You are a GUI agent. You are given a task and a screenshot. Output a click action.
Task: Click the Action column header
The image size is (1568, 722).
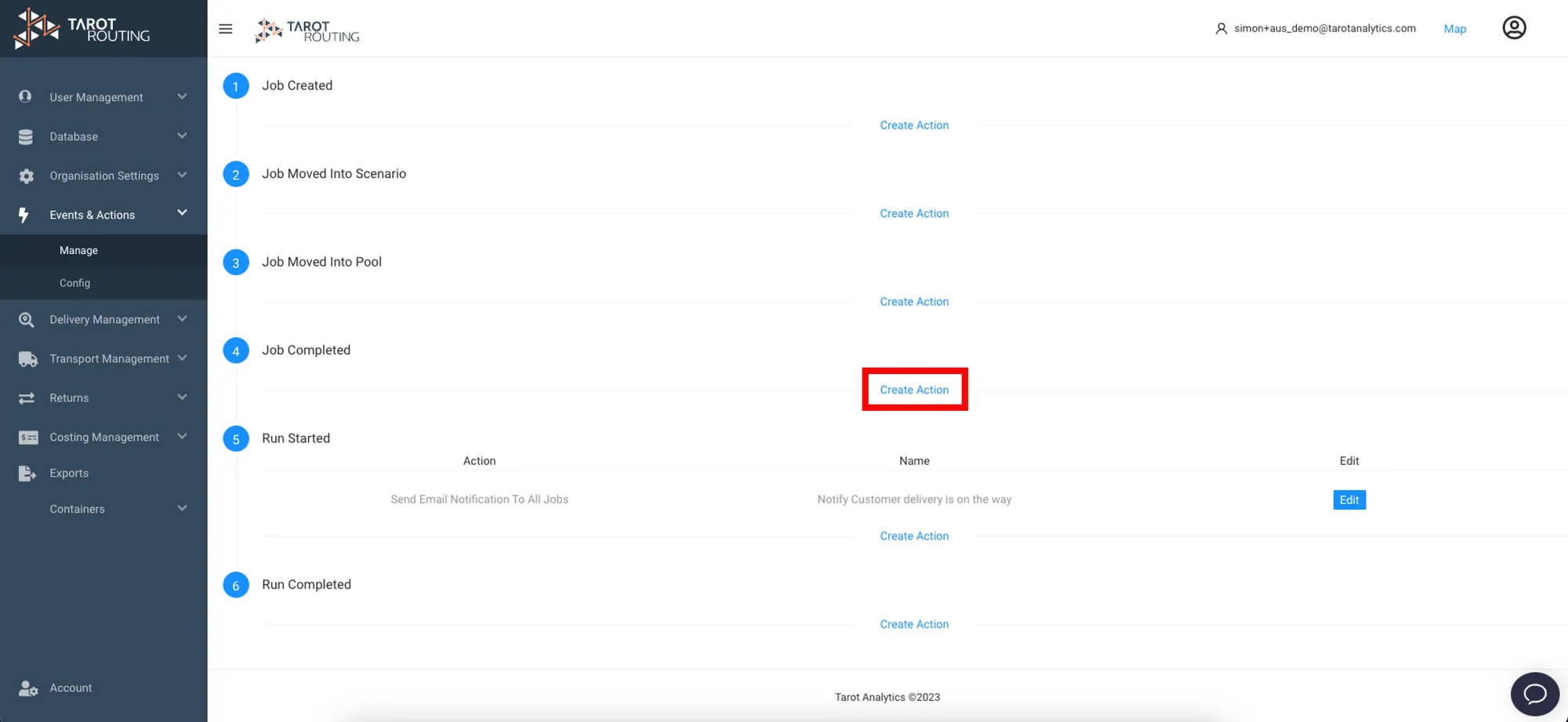tap(480, 461)
